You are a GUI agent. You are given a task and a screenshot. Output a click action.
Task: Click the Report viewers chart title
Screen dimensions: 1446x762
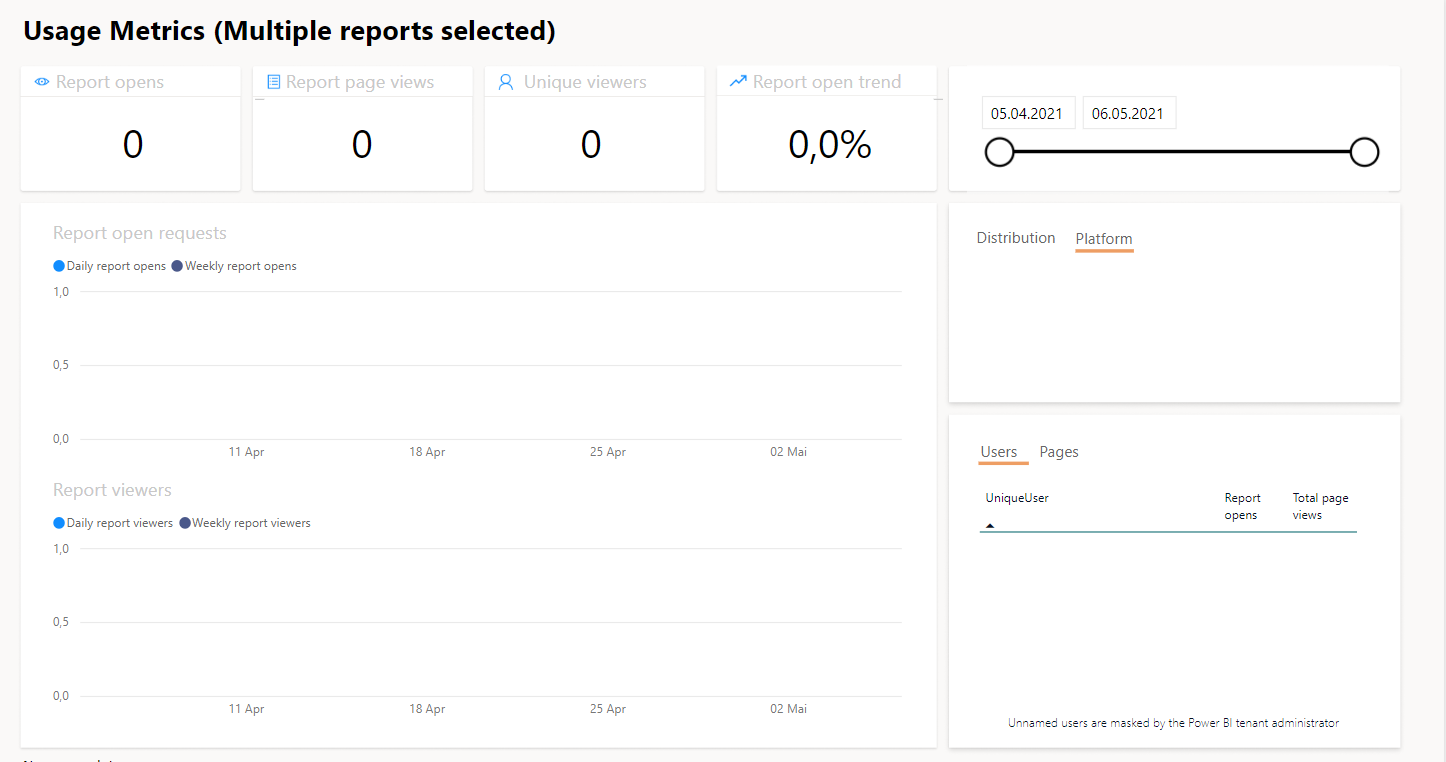tap(112, 490)
